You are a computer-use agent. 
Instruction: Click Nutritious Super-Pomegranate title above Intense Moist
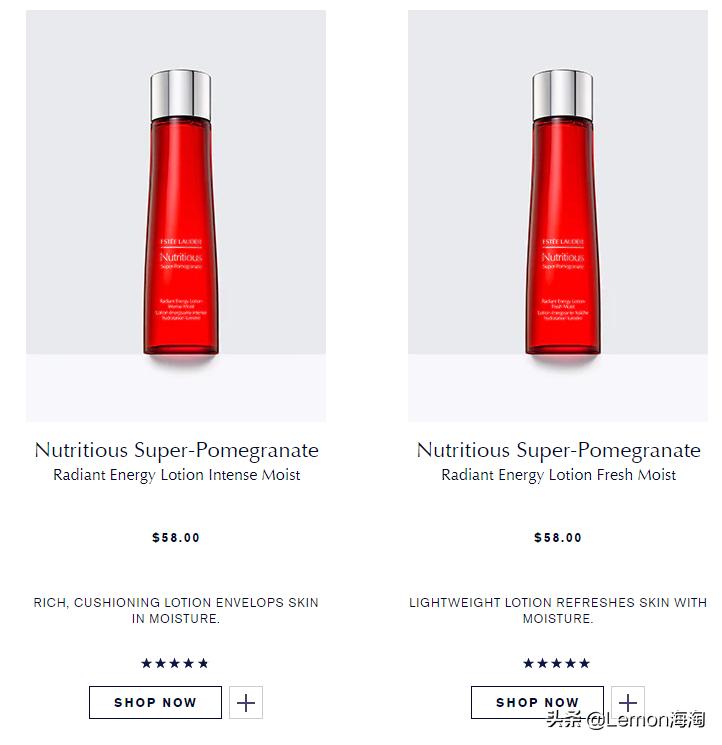176,450
